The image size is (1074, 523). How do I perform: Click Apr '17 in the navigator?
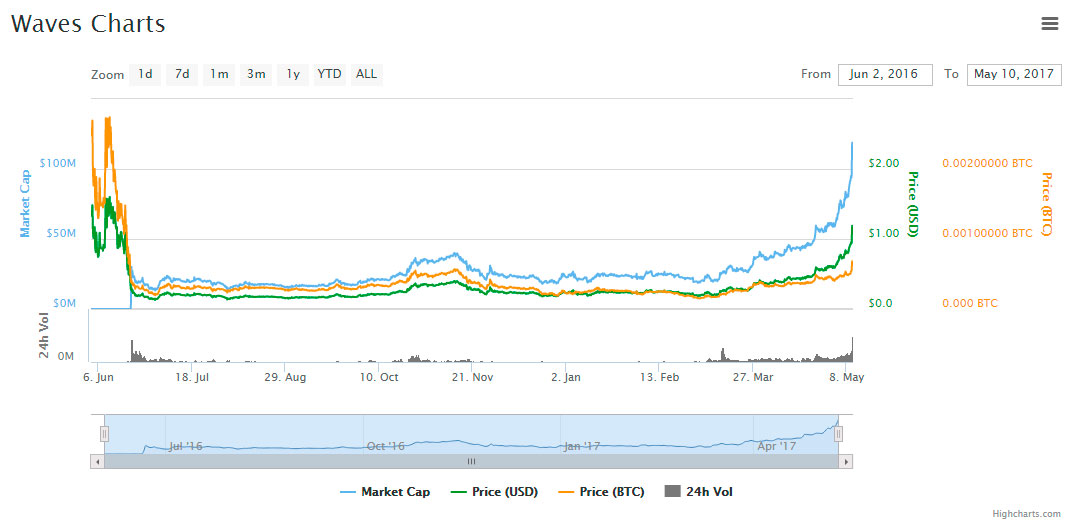tap(777, 446)
